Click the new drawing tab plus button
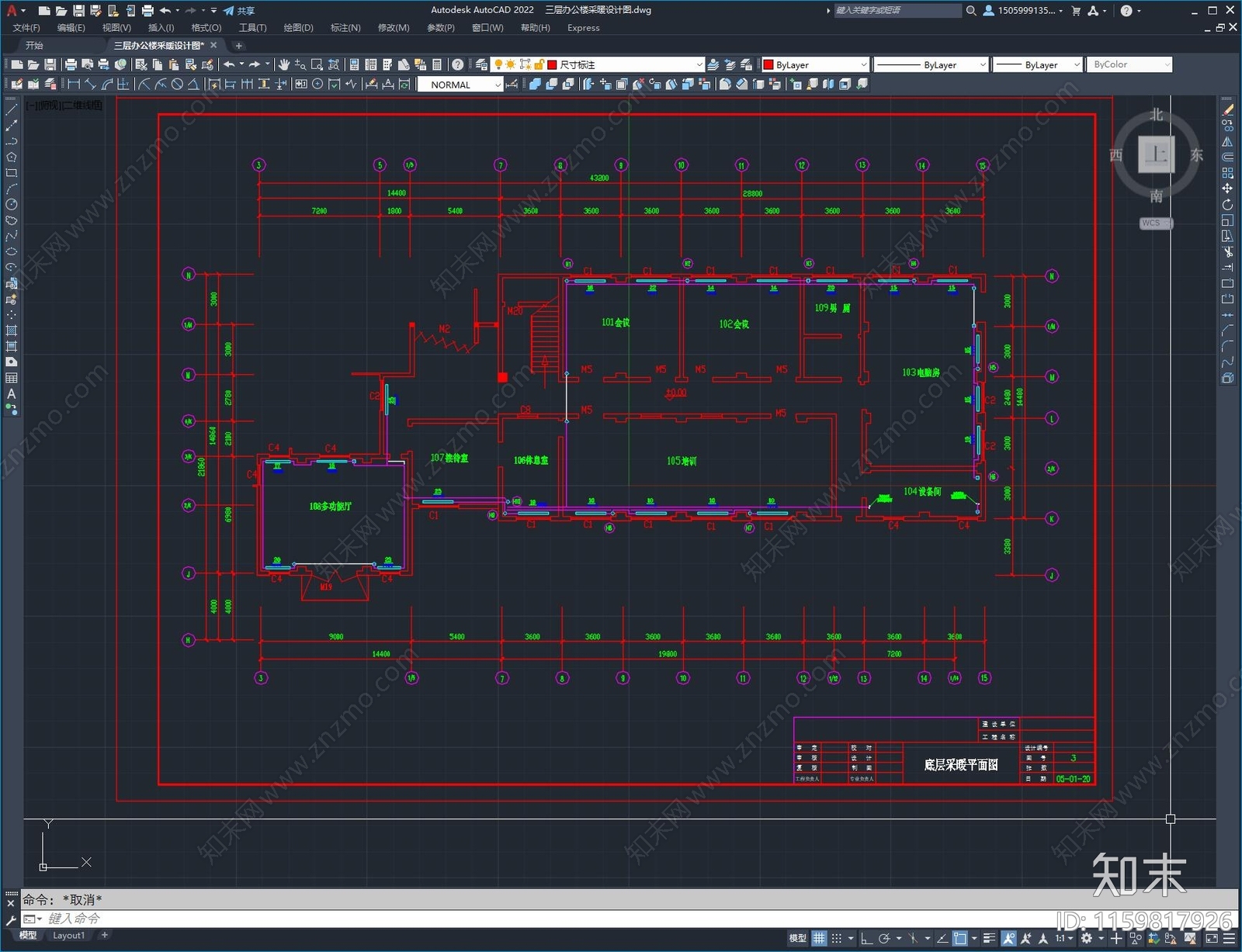 tap(238, 45)
